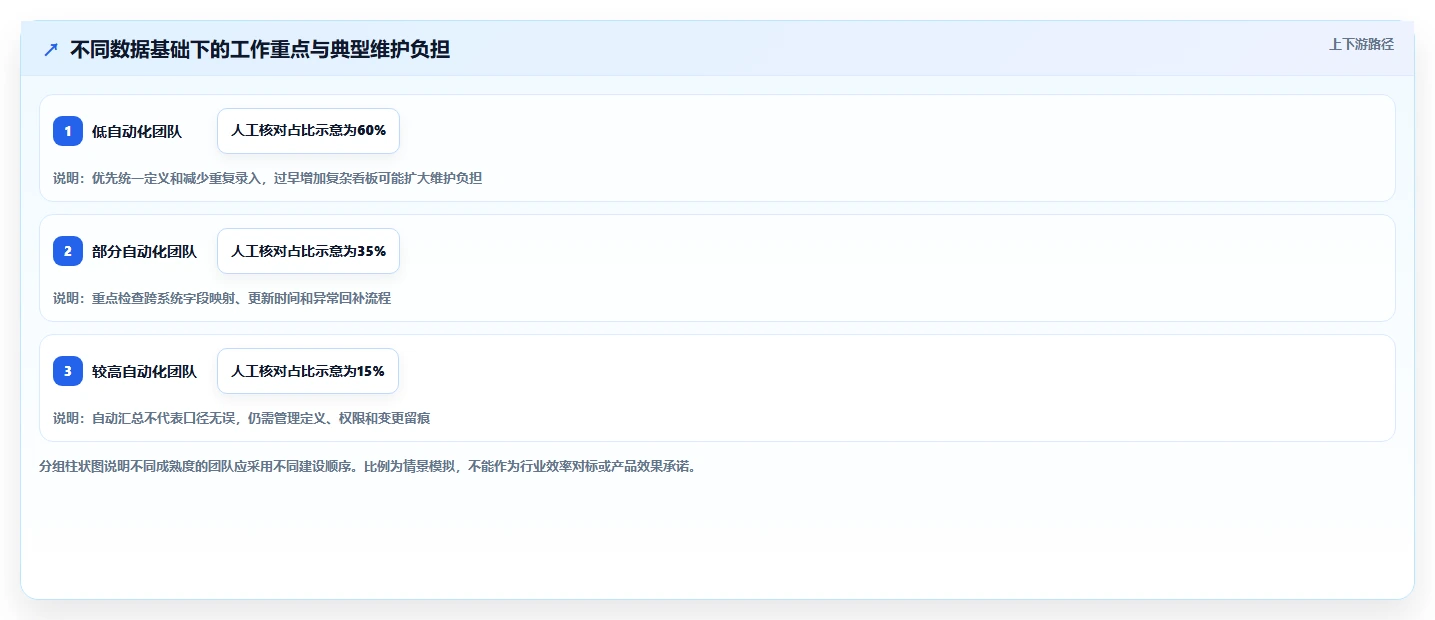
Task: Click the 较高自动化团队 label
Action: tap(145, 371)
